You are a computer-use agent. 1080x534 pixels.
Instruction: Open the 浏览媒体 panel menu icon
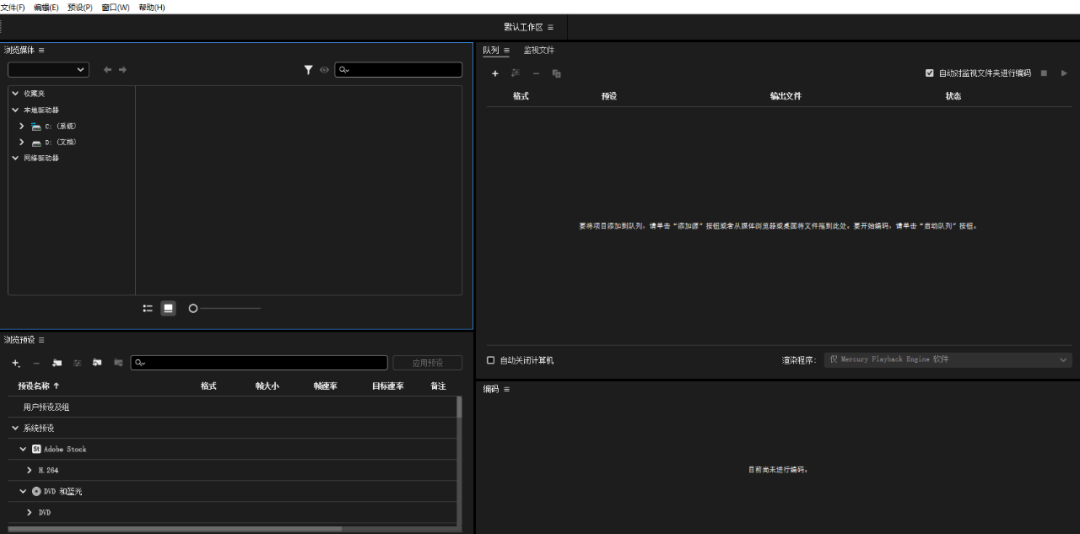coord(41,50)
